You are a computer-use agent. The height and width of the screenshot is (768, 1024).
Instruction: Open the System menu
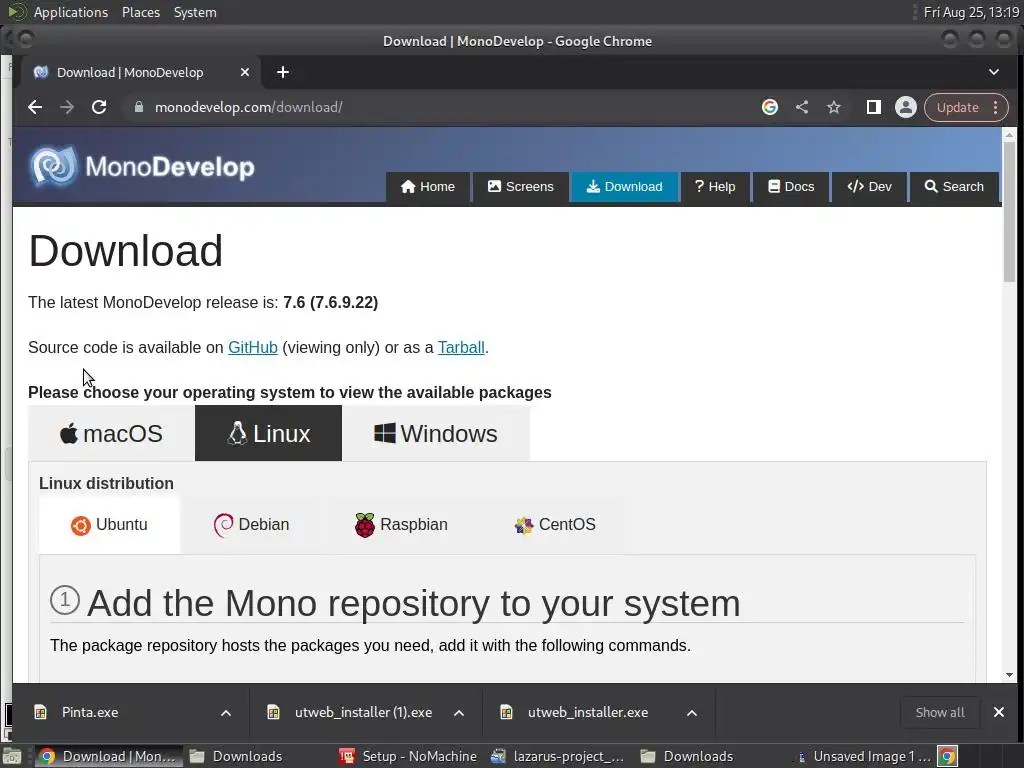coord(195,12)
